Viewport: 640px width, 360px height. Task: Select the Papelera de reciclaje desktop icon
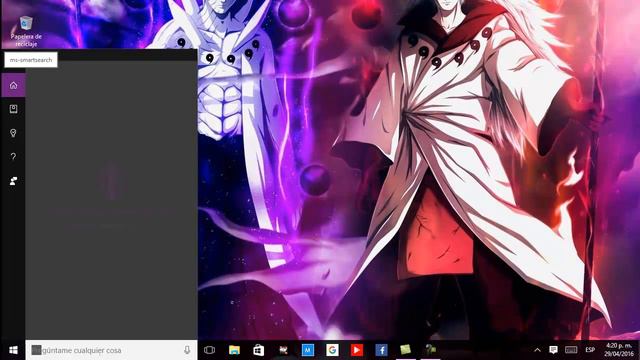[x=26, y=31]
